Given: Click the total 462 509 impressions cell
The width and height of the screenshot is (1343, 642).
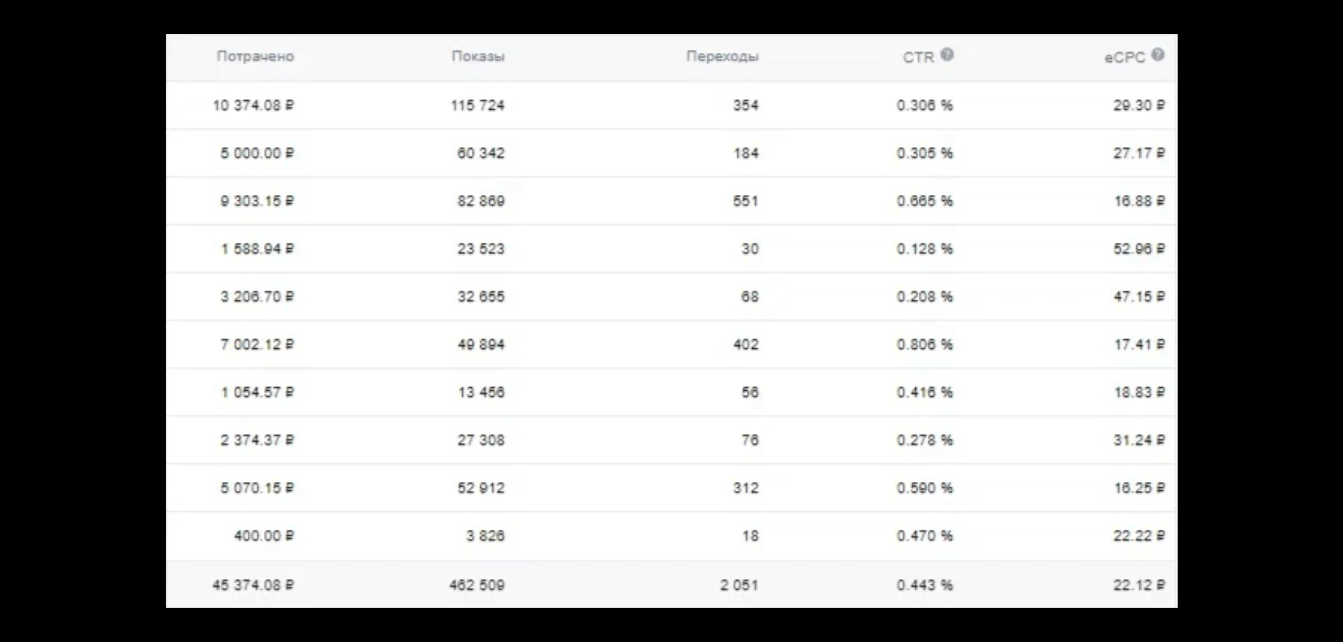Looking at the screenshot, I should (x=477, y=585).
